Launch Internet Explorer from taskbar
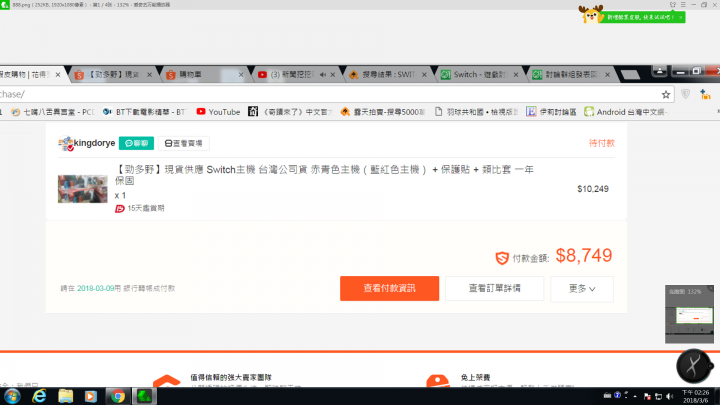Image resolution: width=720 pixels, height=405 pixels. tap(39, 396)
